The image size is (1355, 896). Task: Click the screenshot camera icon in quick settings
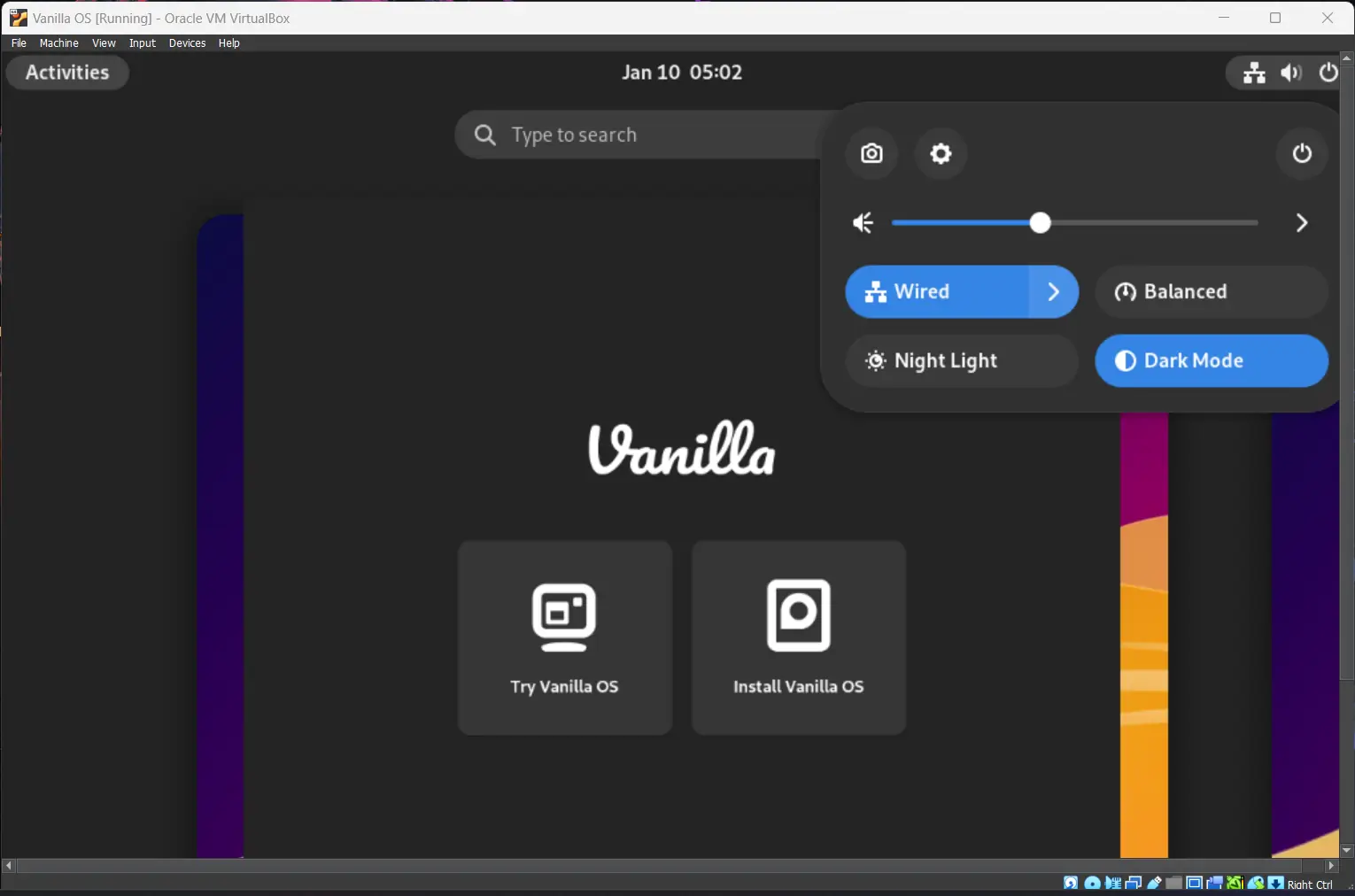tap(872, 153)
